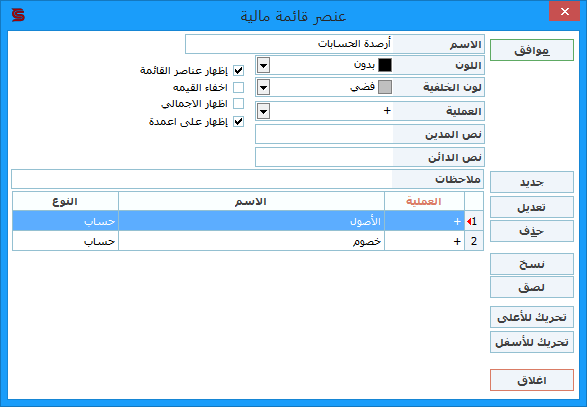The image size is (587, 407).
Task: Click the جديد new button
Action: pos(532,182)
